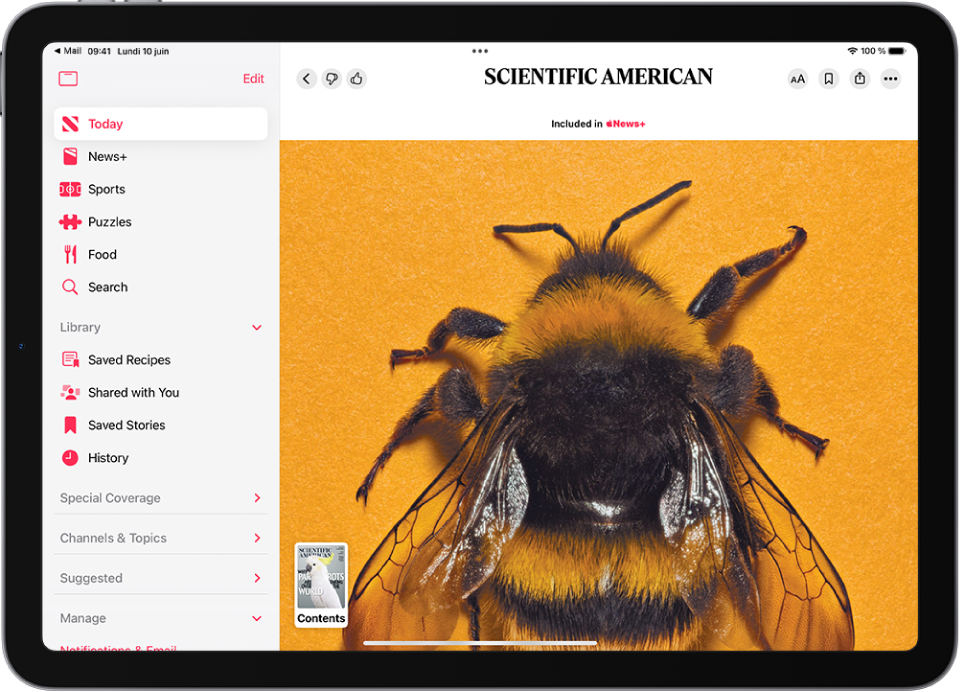
Task: Tap the suggest less dislike icon
Action: 331,78
